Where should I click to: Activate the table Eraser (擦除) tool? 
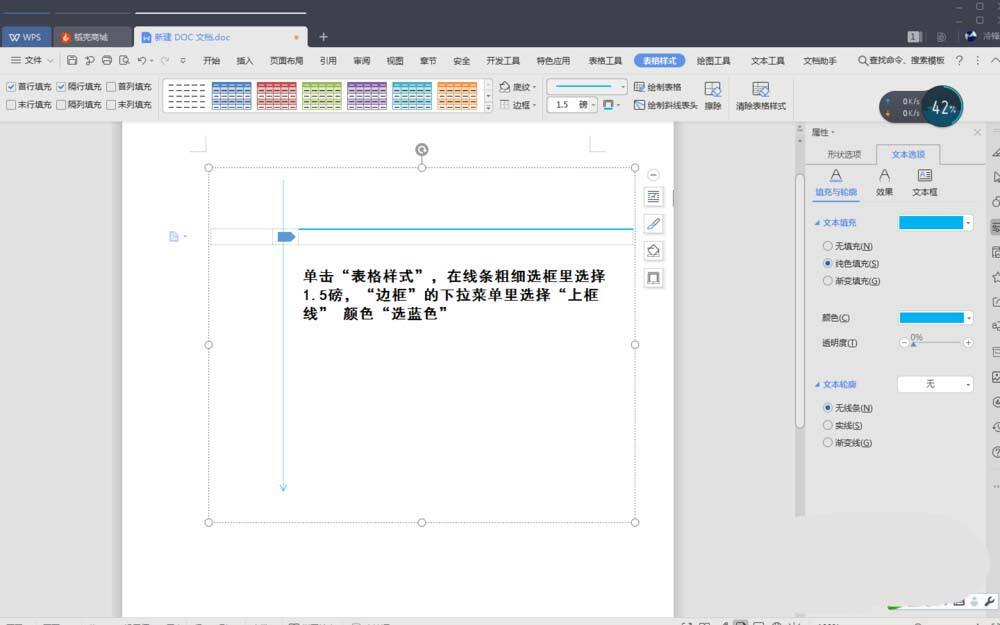coord(715,95)
